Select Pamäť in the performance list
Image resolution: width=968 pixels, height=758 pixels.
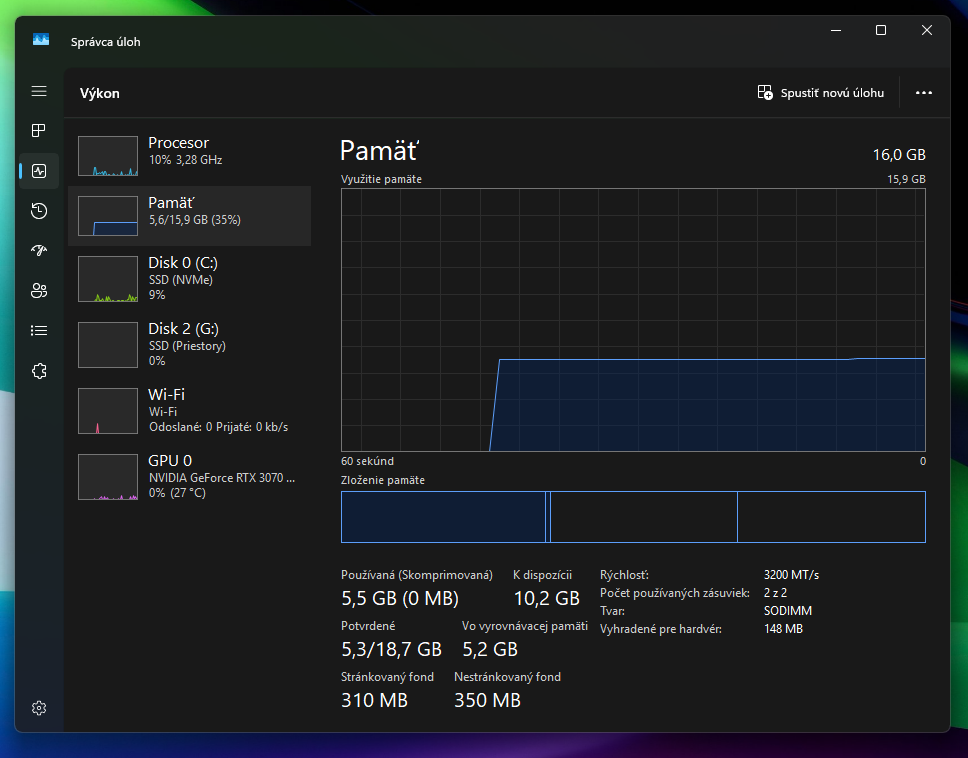189,215
